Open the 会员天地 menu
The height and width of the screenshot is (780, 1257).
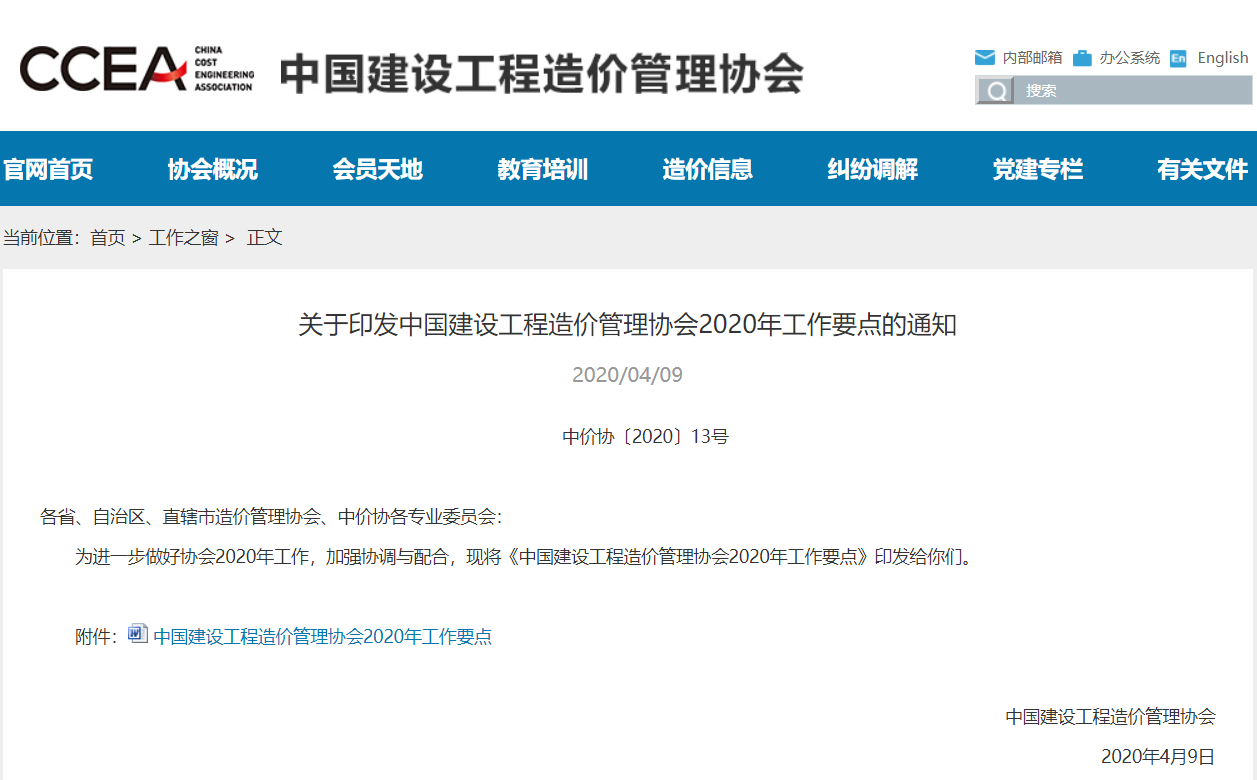pyautogui.click(x=377, y=169)
